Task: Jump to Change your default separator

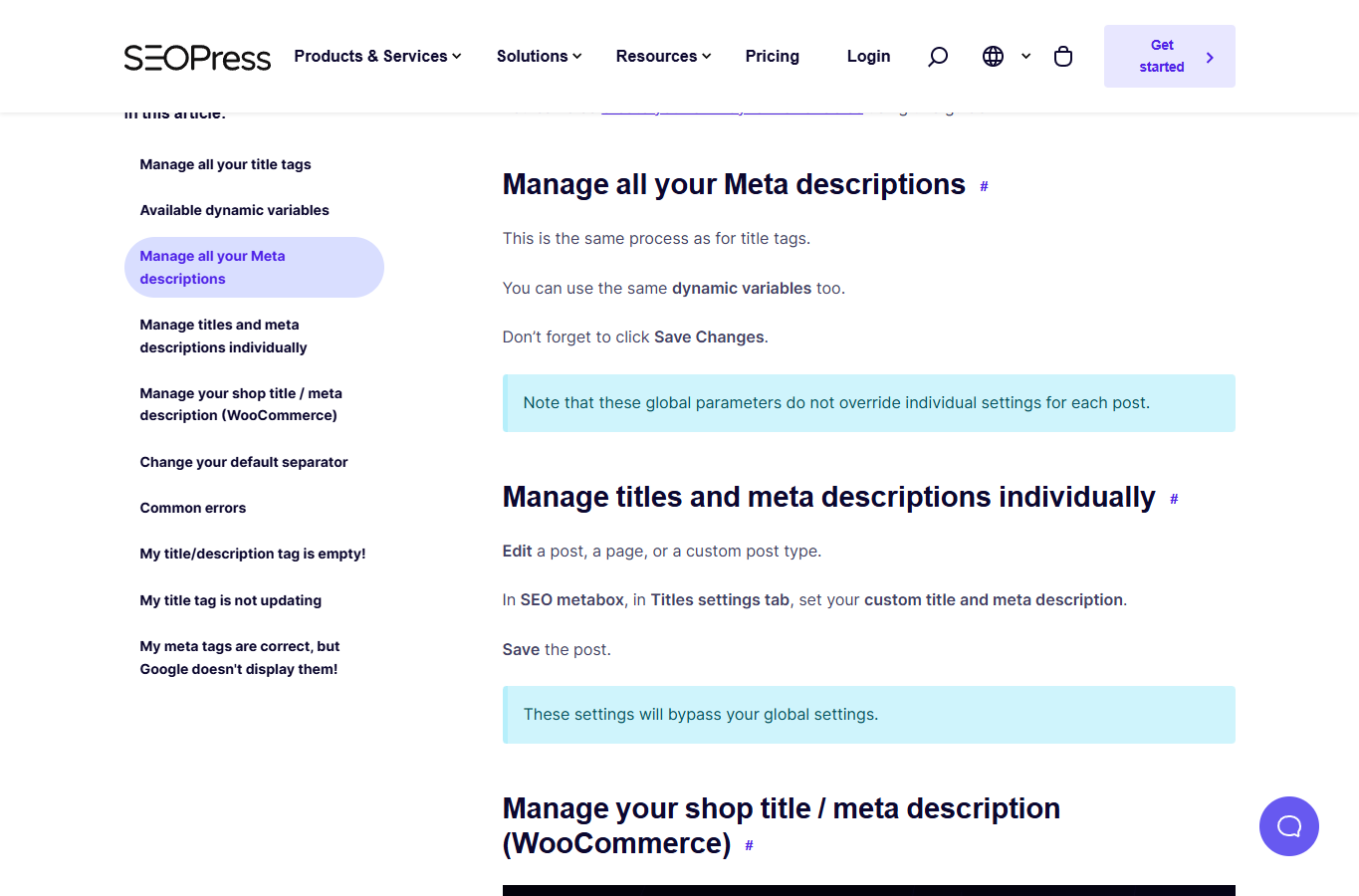Action: click(244, 462)
